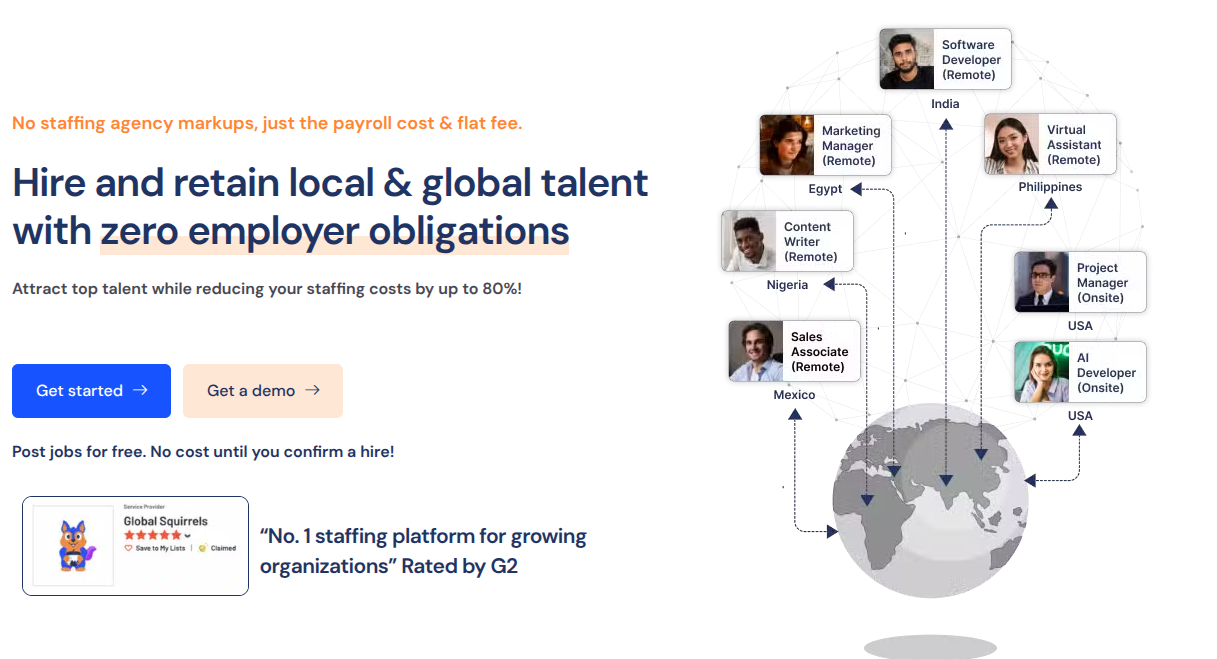Open the Marketing Manager profile photo
The width and height of the screenshot is (1217, 659).
click(x=787, y=145)
